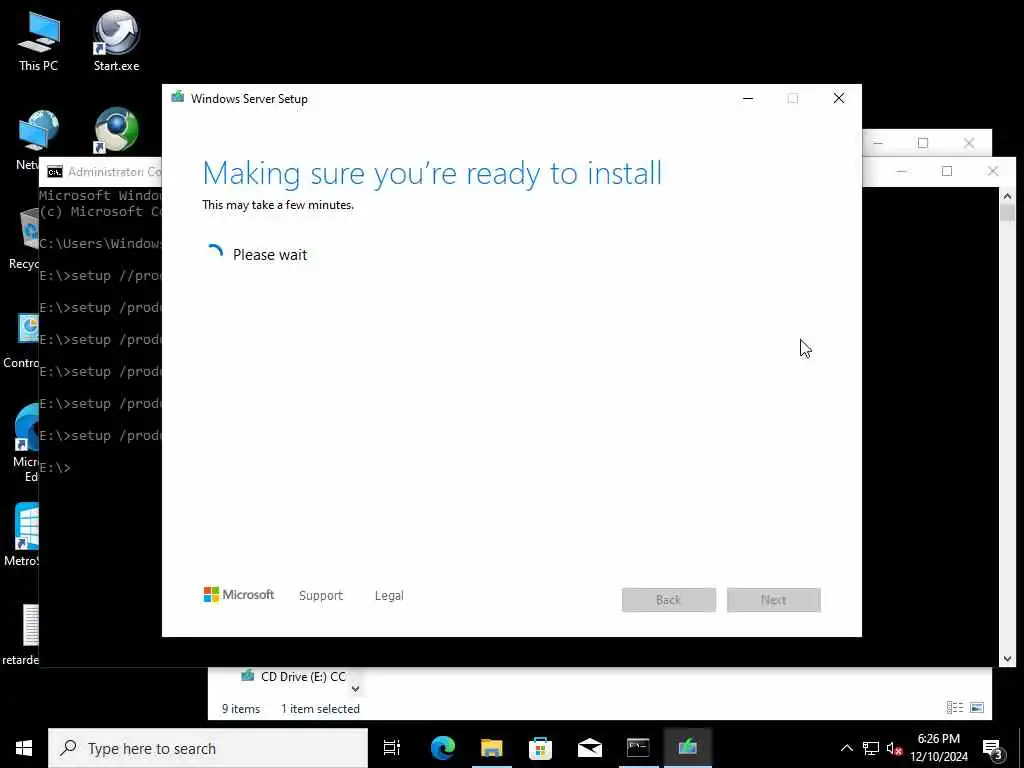Maximize the Command Prompt window

point(947,171)
